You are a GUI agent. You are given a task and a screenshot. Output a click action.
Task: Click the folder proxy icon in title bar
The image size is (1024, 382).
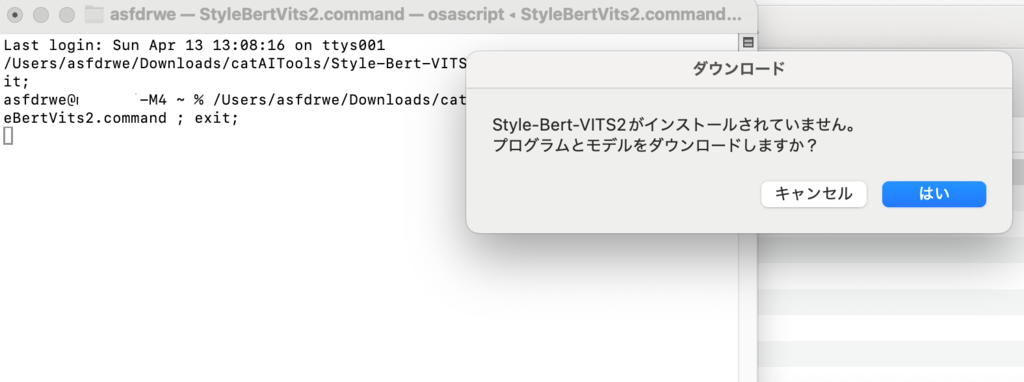tap(95, 14)
